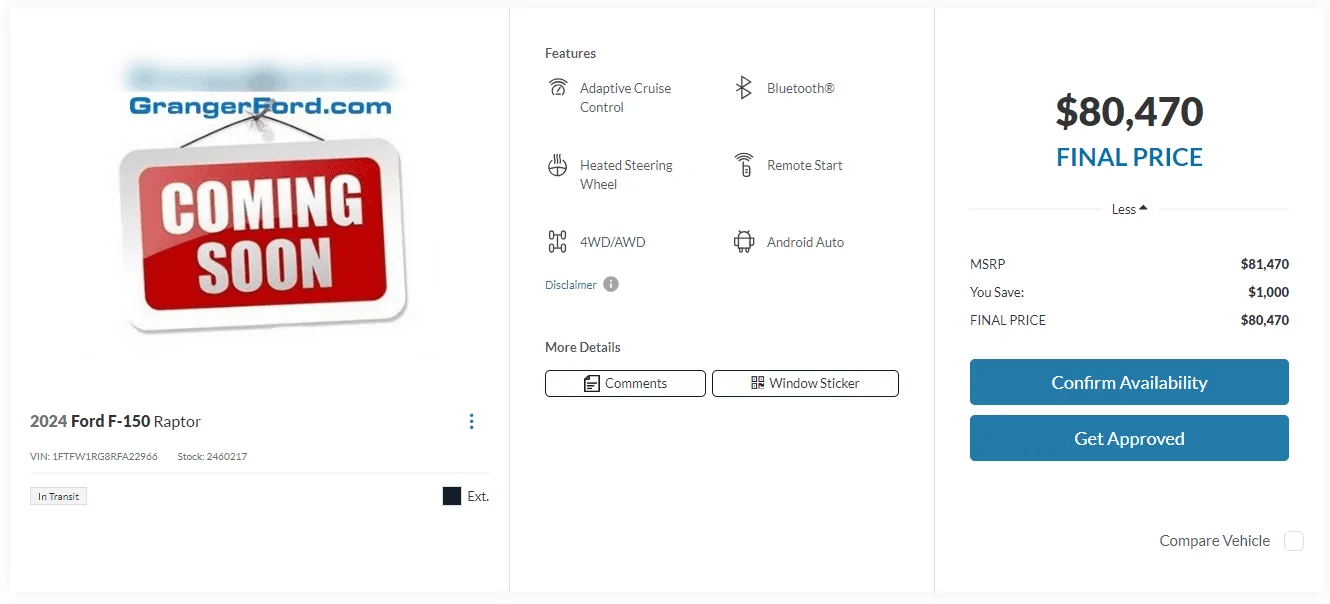1330x604 pixels.
Task: Click the Heated Steering Wheel label
Action: [626, 174]
